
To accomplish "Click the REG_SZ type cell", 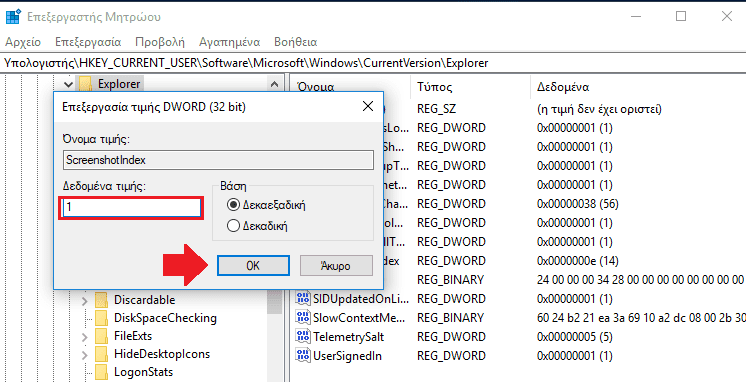I will [x=436, y=109].
